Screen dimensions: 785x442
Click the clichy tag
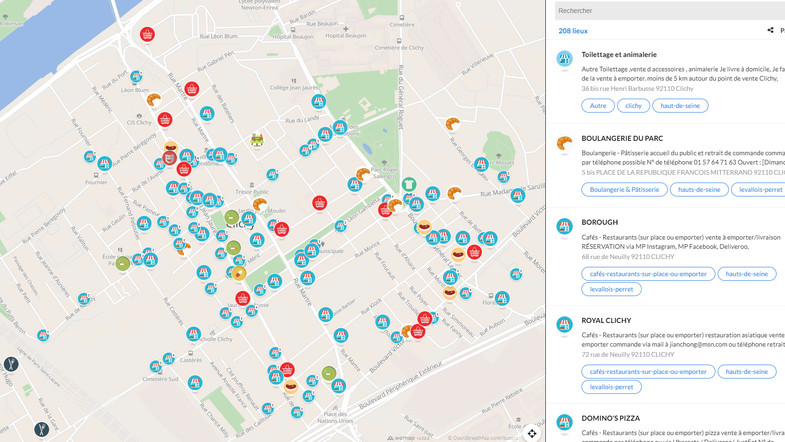click(633, 106)
